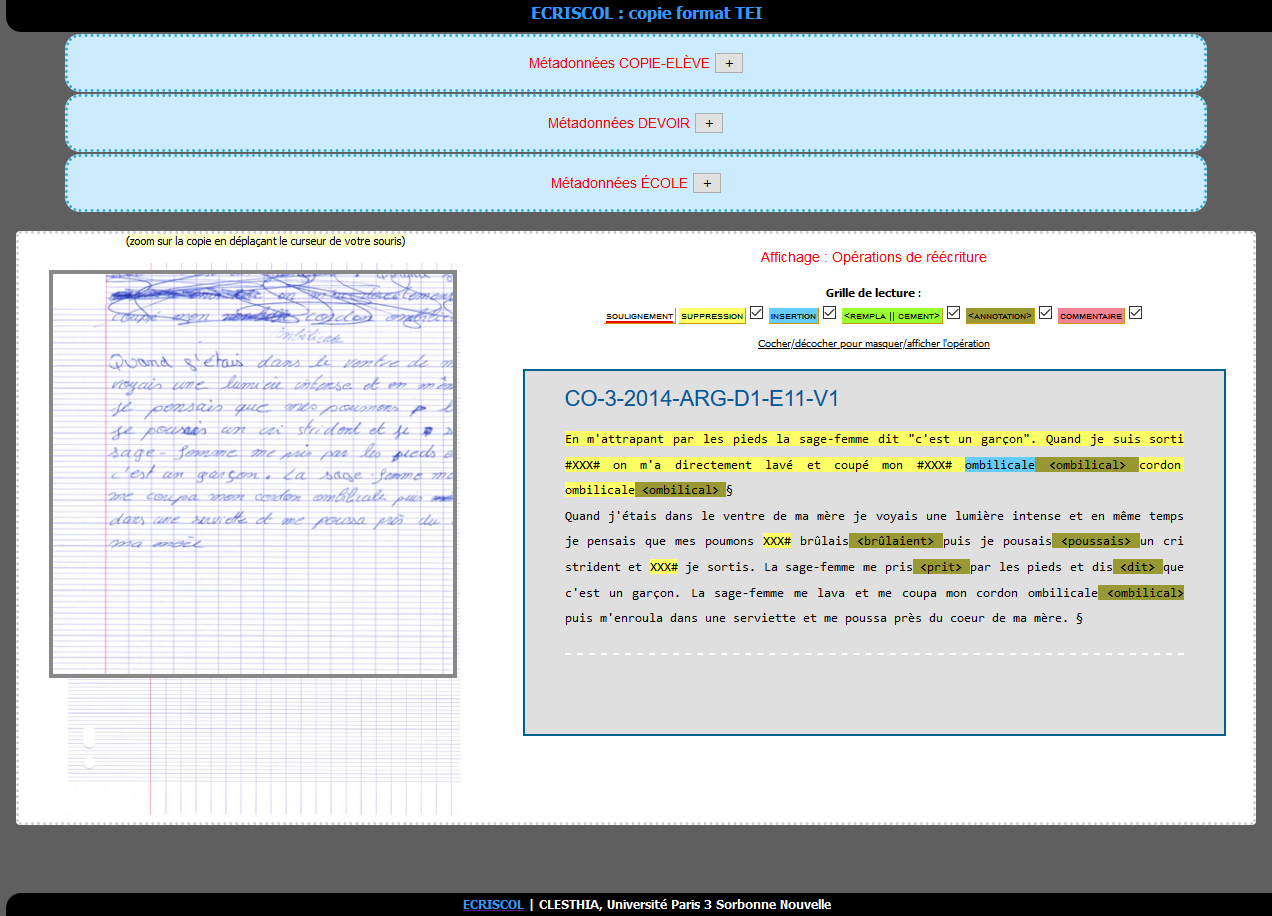The width and height of the screenshot is (1272, 916).
Task: Expand the Métadonnées COPIE-ELÈVE section
Action: (x=729, y=63)
